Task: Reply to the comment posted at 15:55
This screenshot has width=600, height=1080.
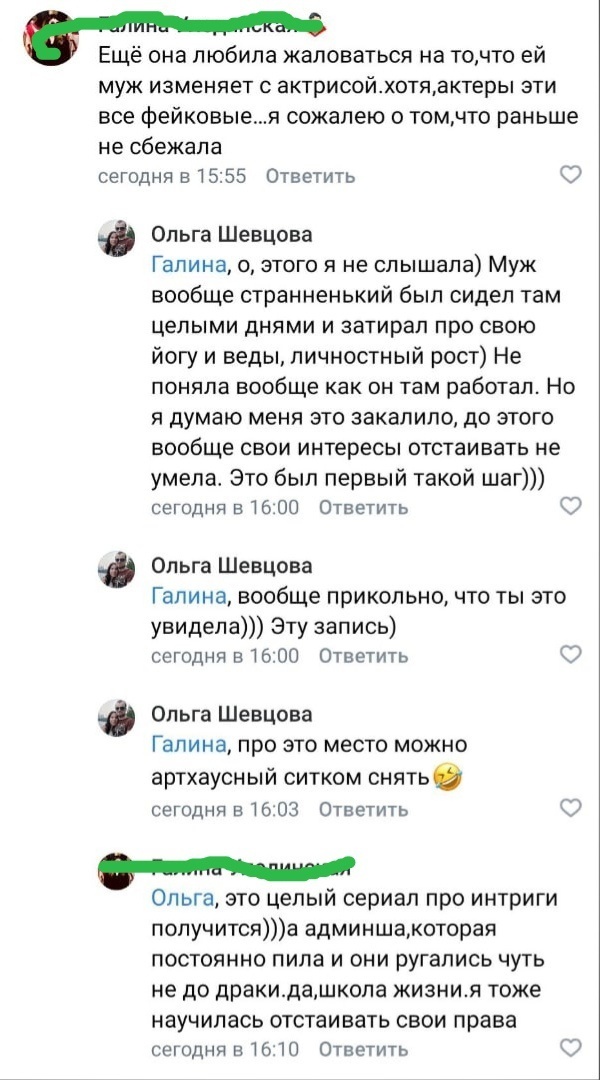Action: [x=310, y=176]
